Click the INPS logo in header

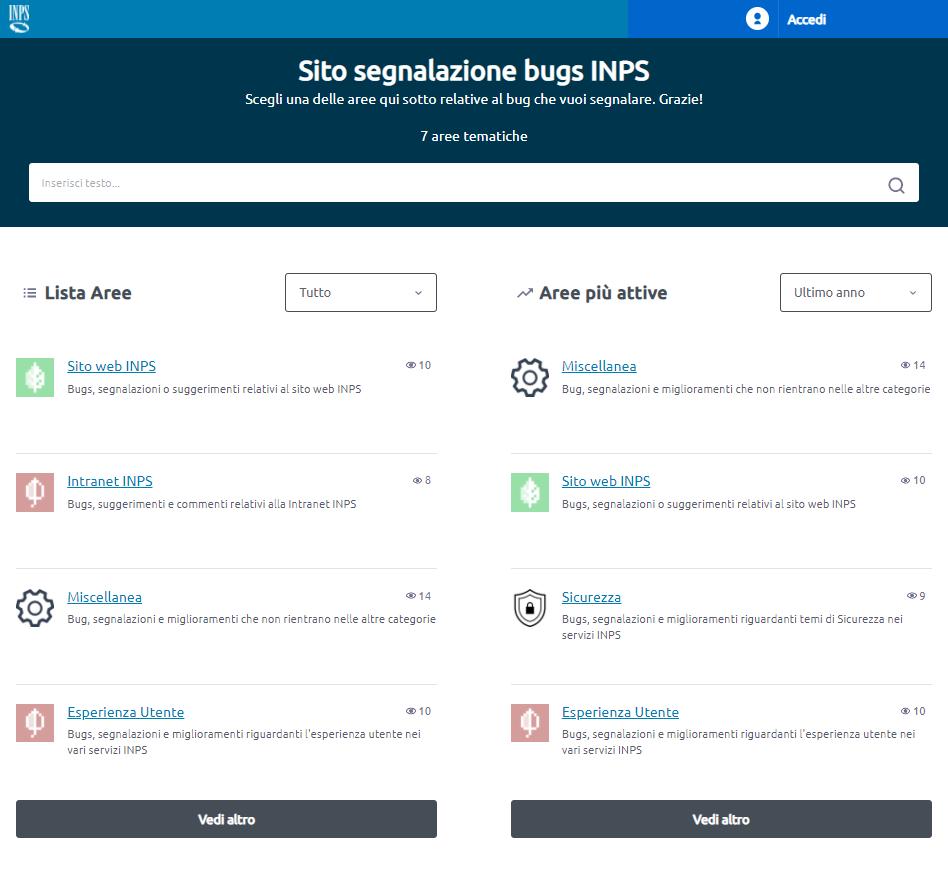pos(19,19)
